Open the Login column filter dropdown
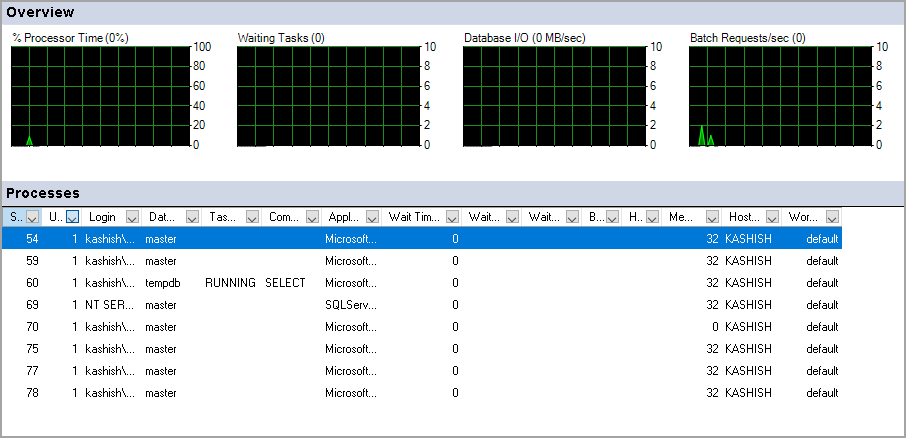Screen dimensions: 906x438 [x=132, y=217]
